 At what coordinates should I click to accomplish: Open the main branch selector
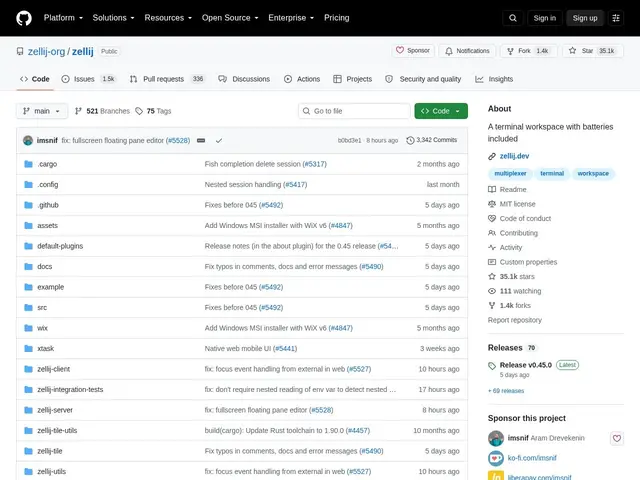tap(42, 111)
